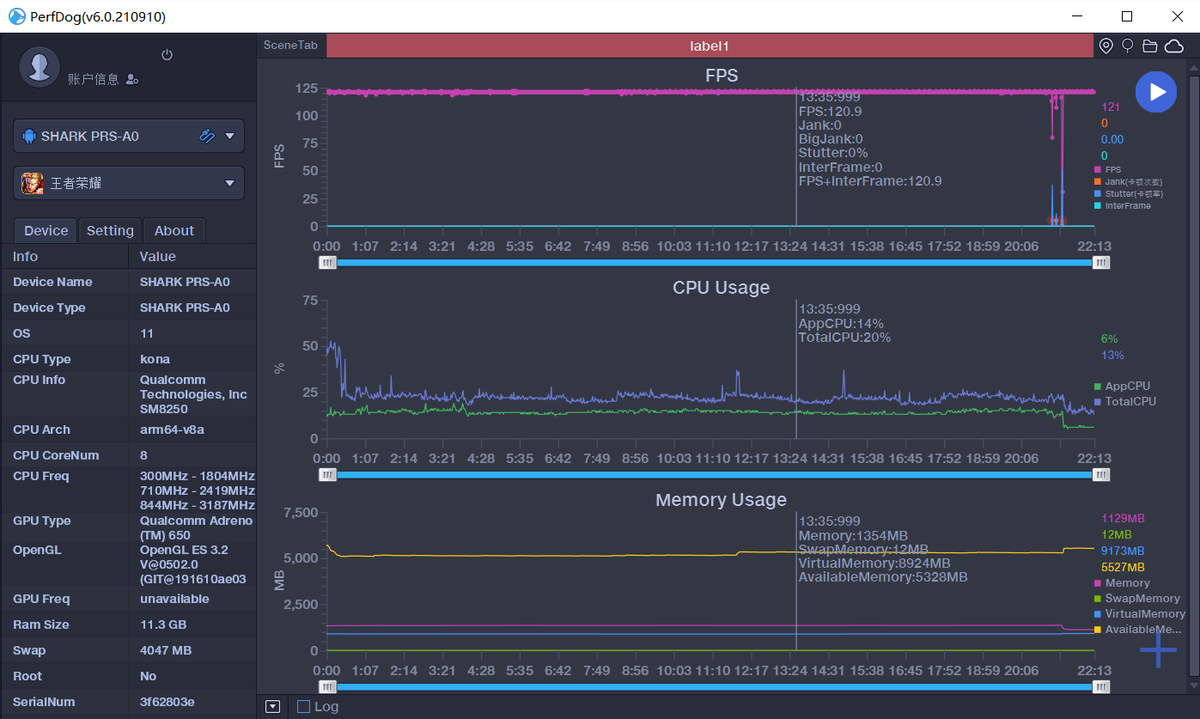Screen dimensions: 1200x719
Task: Expand the bottom log panel arrow
Action: point(273,707)
